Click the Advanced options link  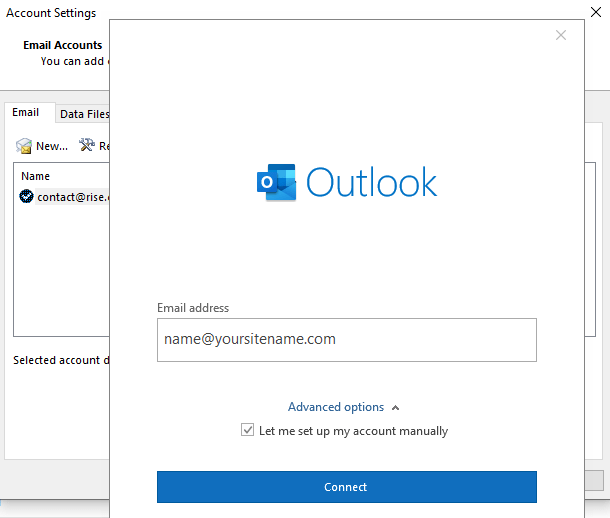(336, 407)
